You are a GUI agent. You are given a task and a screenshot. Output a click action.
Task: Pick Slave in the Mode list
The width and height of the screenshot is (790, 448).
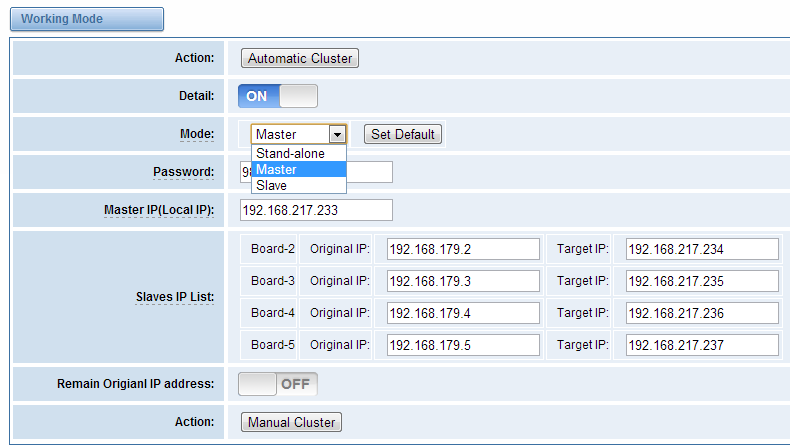(298, 185)
